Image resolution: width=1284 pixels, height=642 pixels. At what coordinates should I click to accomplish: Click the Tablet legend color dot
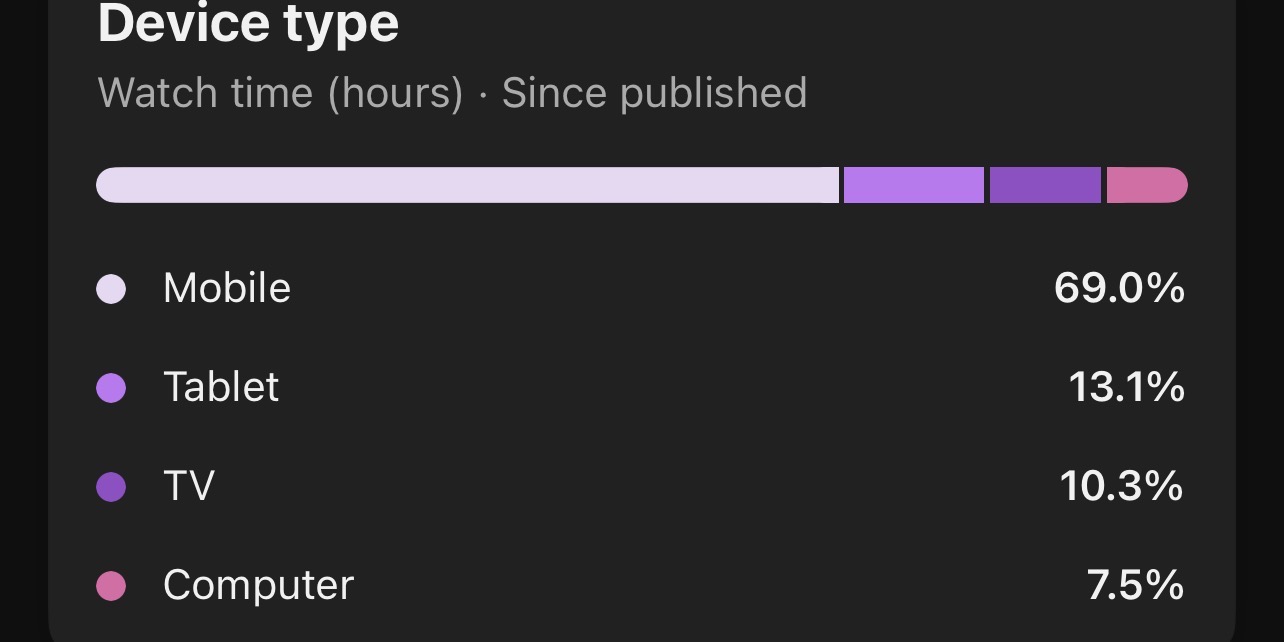111,388
